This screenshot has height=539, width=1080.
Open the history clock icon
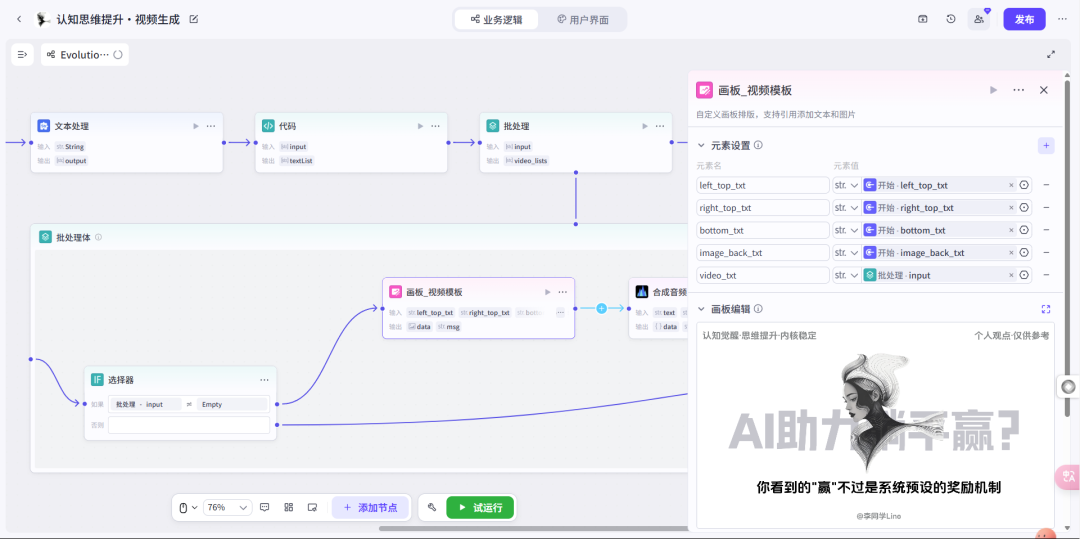pyautogui.click(x=951, y=19)
